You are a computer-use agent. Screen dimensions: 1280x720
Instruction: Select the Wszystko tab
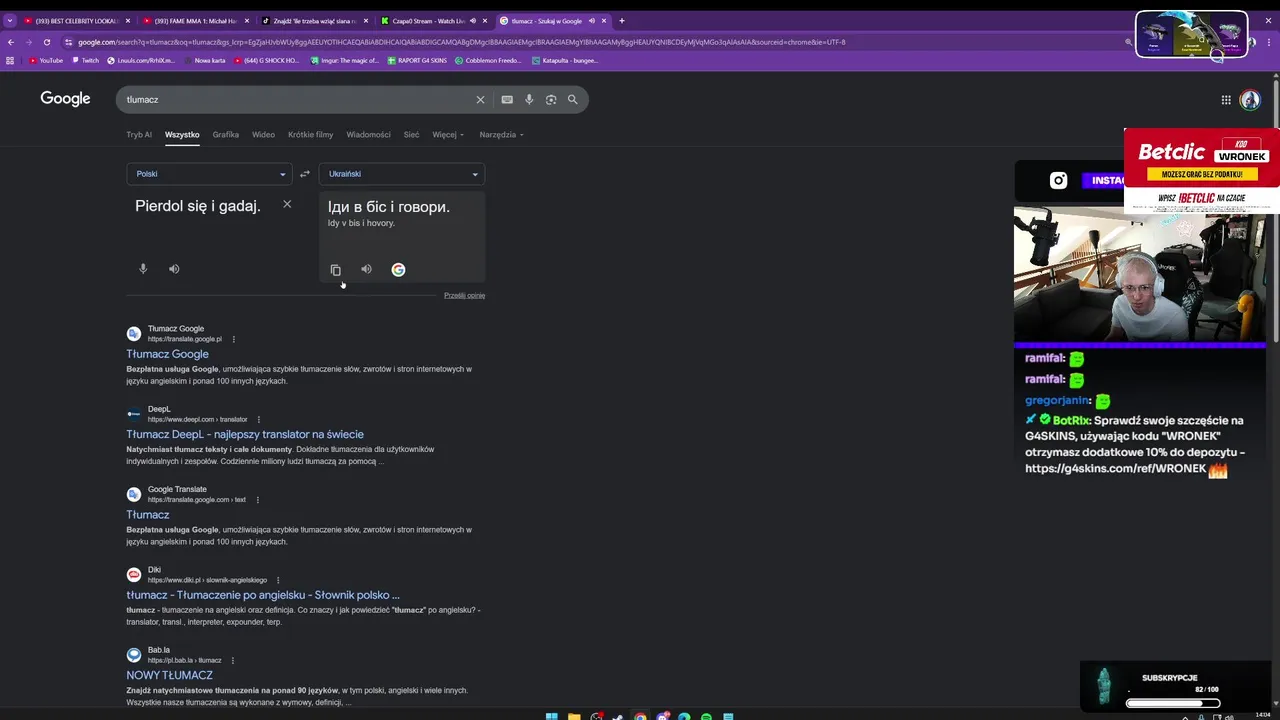click(182, 135)
